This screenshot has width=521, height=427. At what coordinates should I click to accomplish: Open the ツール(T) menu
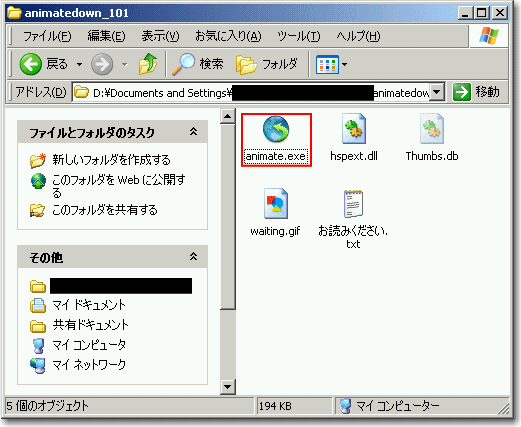click(299, 36)
